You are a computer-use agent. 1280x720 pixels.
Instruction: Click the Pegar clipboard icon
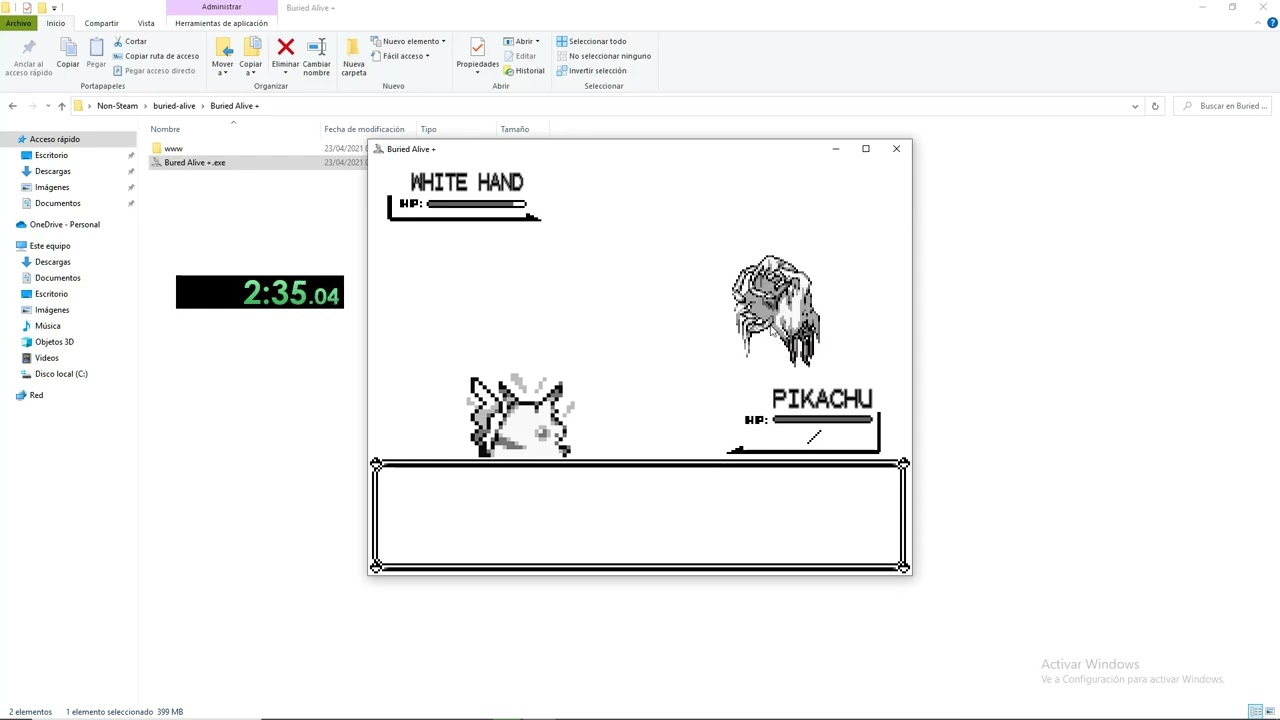click(x=96, y=47)
